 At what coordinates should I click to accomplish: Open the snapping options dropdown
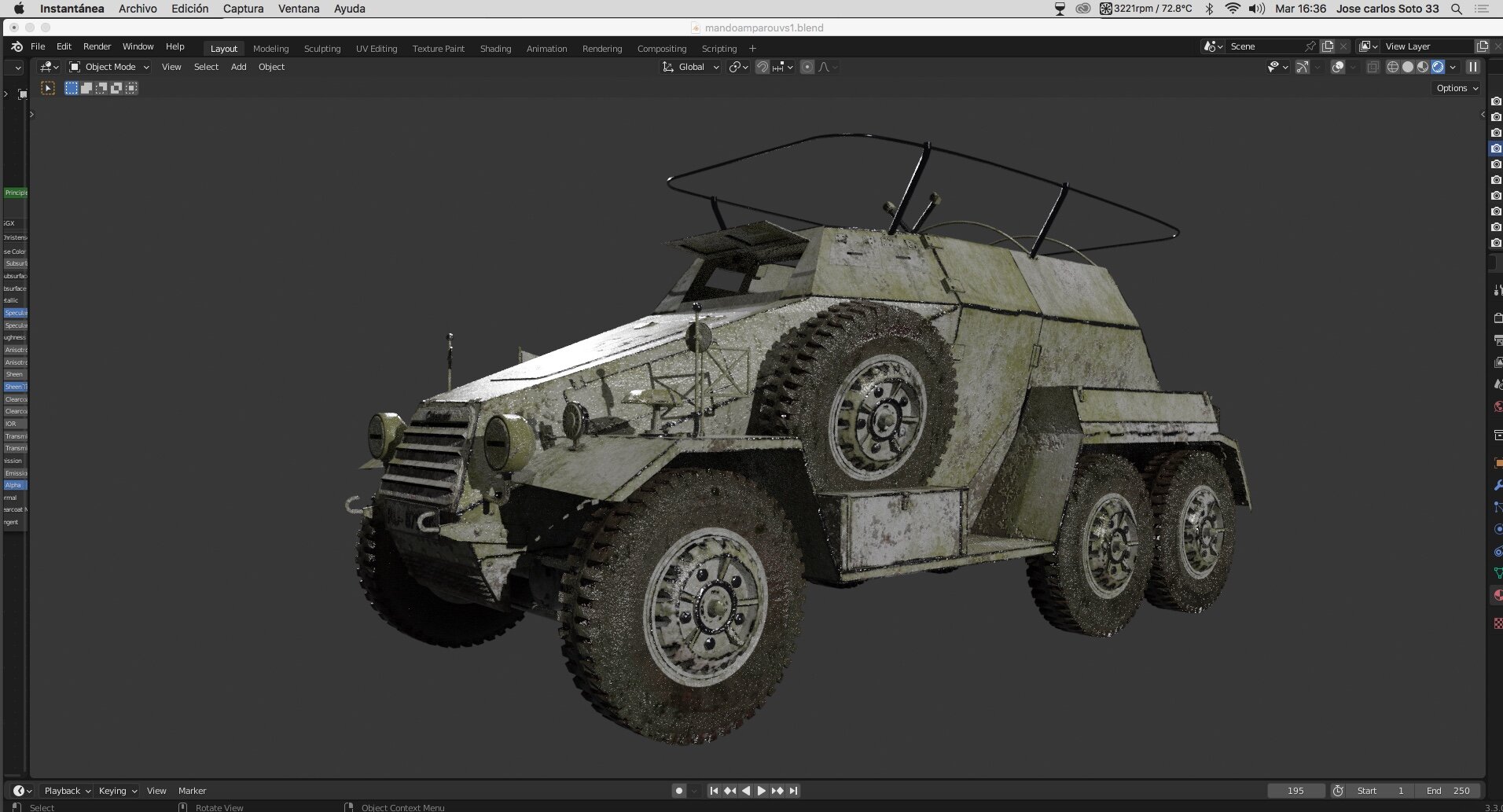pyautogui.click(x=783, y=67)
